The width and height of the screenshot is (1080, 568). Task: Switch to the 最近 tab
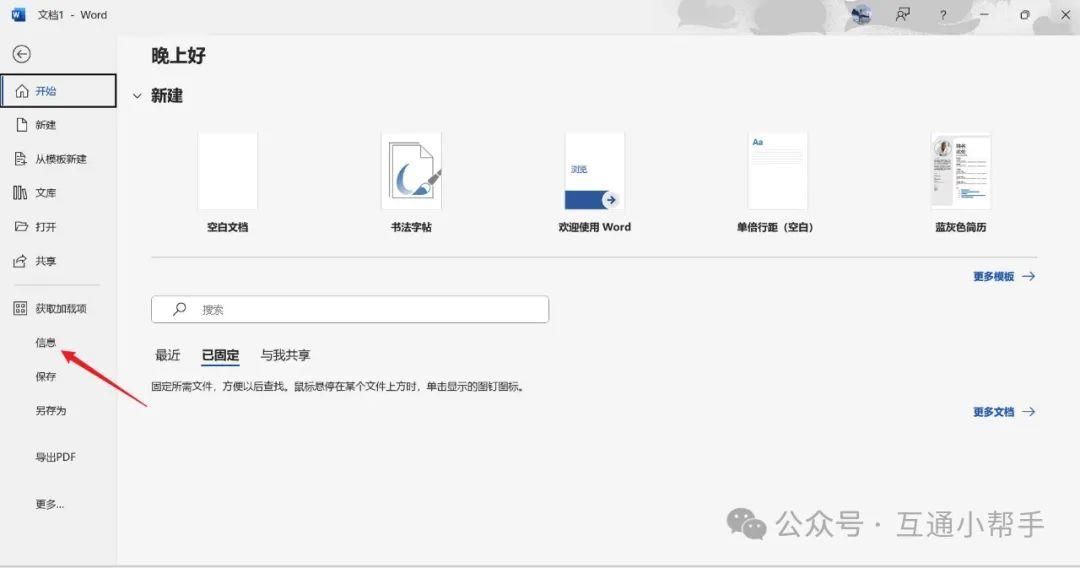(x=167, y=355)
